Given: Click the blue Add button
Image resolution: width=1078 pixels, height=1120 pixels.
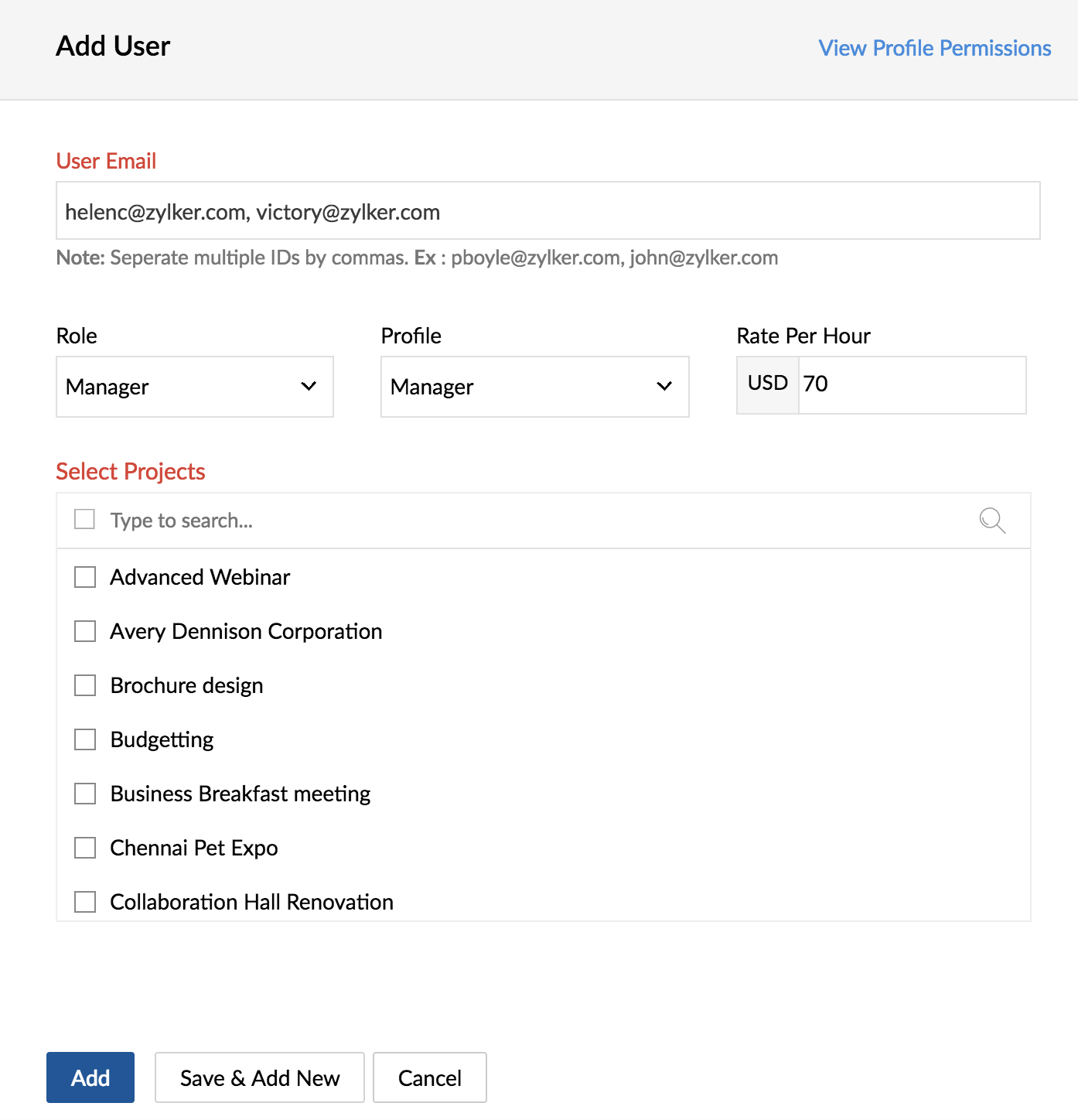Looking at the screenshot, I should (90, 1077).
